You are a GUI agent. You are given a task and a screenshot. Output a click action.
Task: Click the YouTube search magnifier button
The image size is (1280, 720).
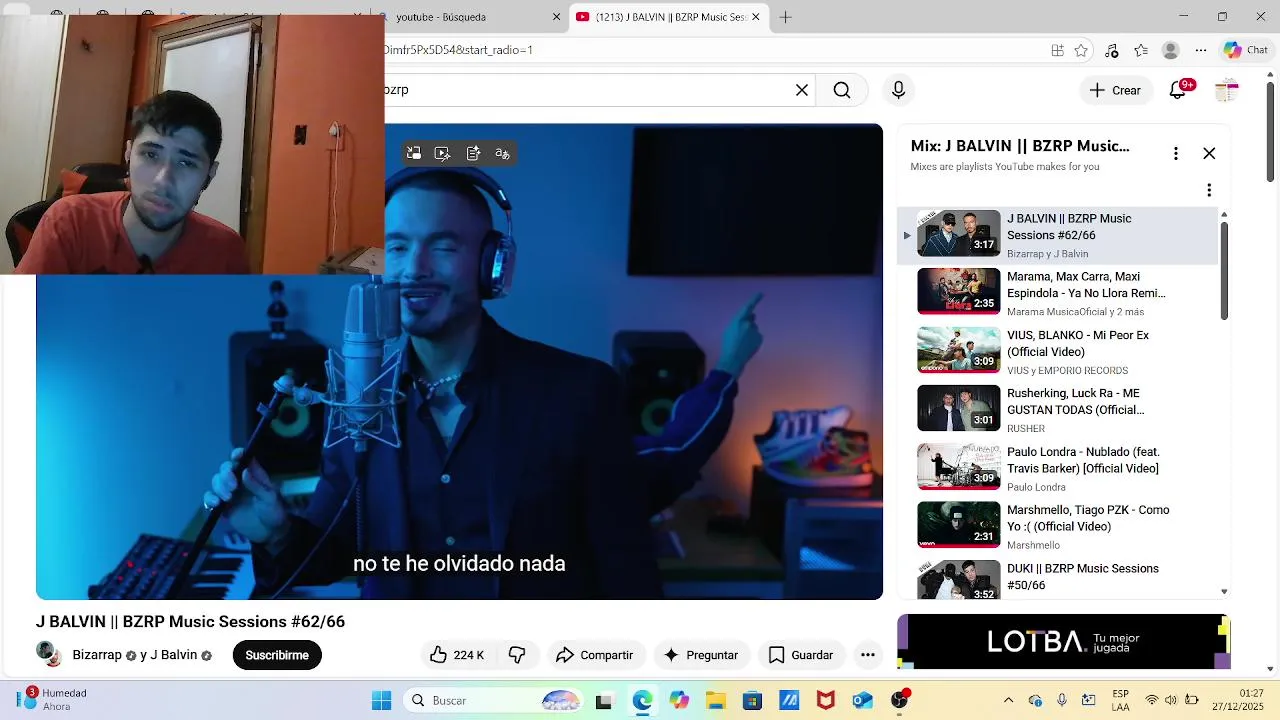click(x=842, y=90)
